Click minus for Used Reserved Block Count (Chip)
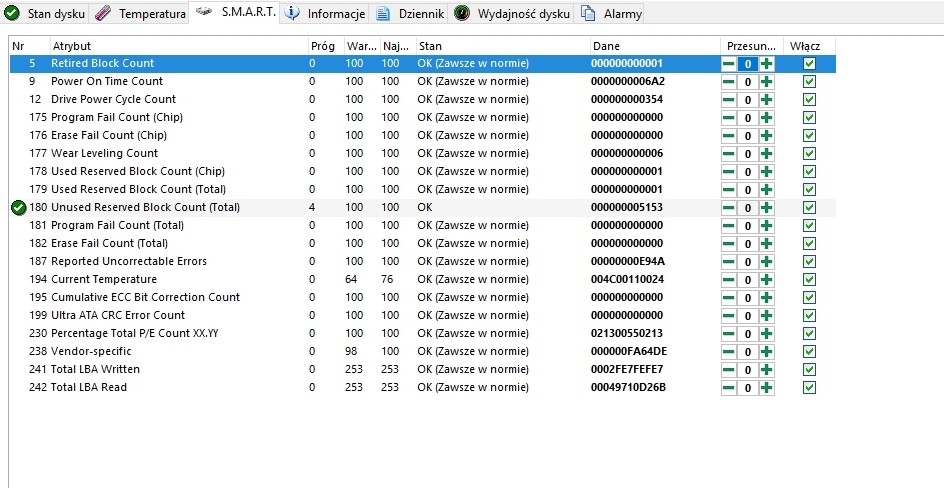The height and width of the screenshot is (488, 944). click(x=728, y=172)
